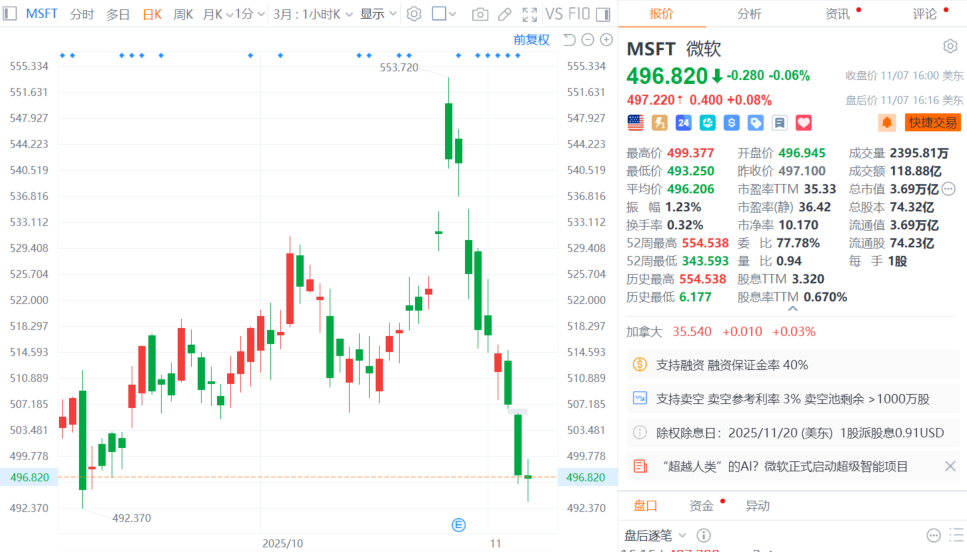Click the short-selling chart icon

point(640,398)
